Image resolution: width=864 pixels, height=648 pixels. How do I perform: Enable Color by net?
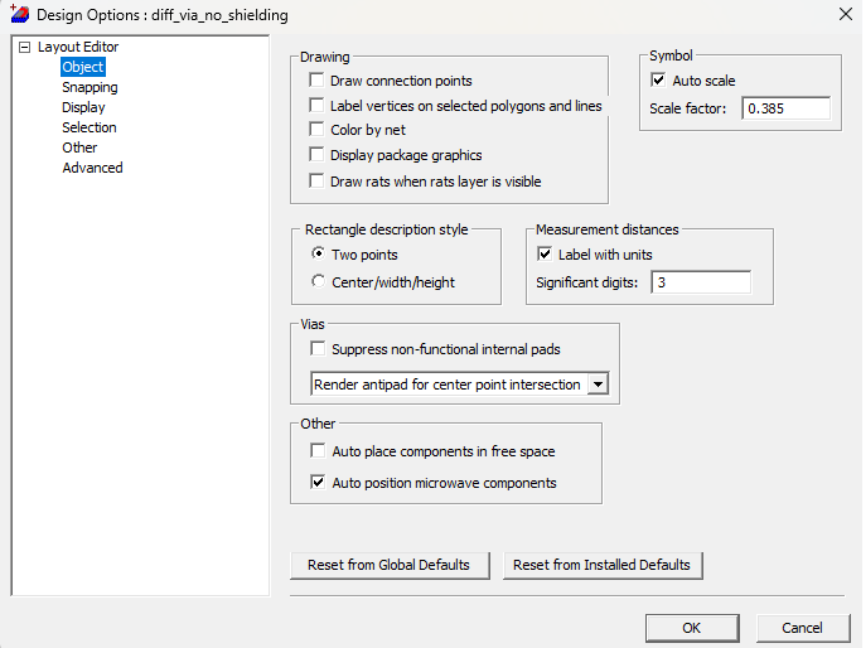317,129
